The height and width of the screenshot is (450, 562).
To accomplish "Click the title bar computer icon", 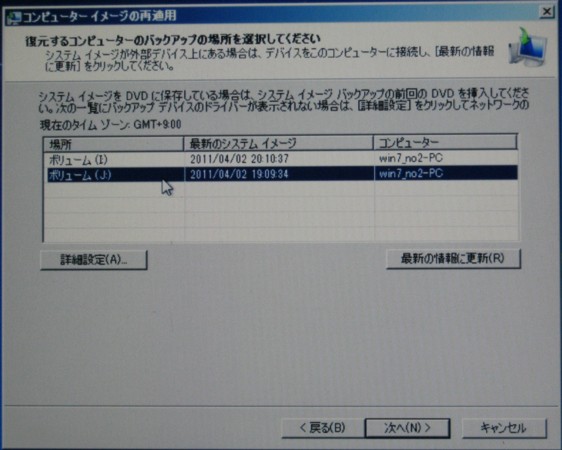I will click(x=14, y=17).
